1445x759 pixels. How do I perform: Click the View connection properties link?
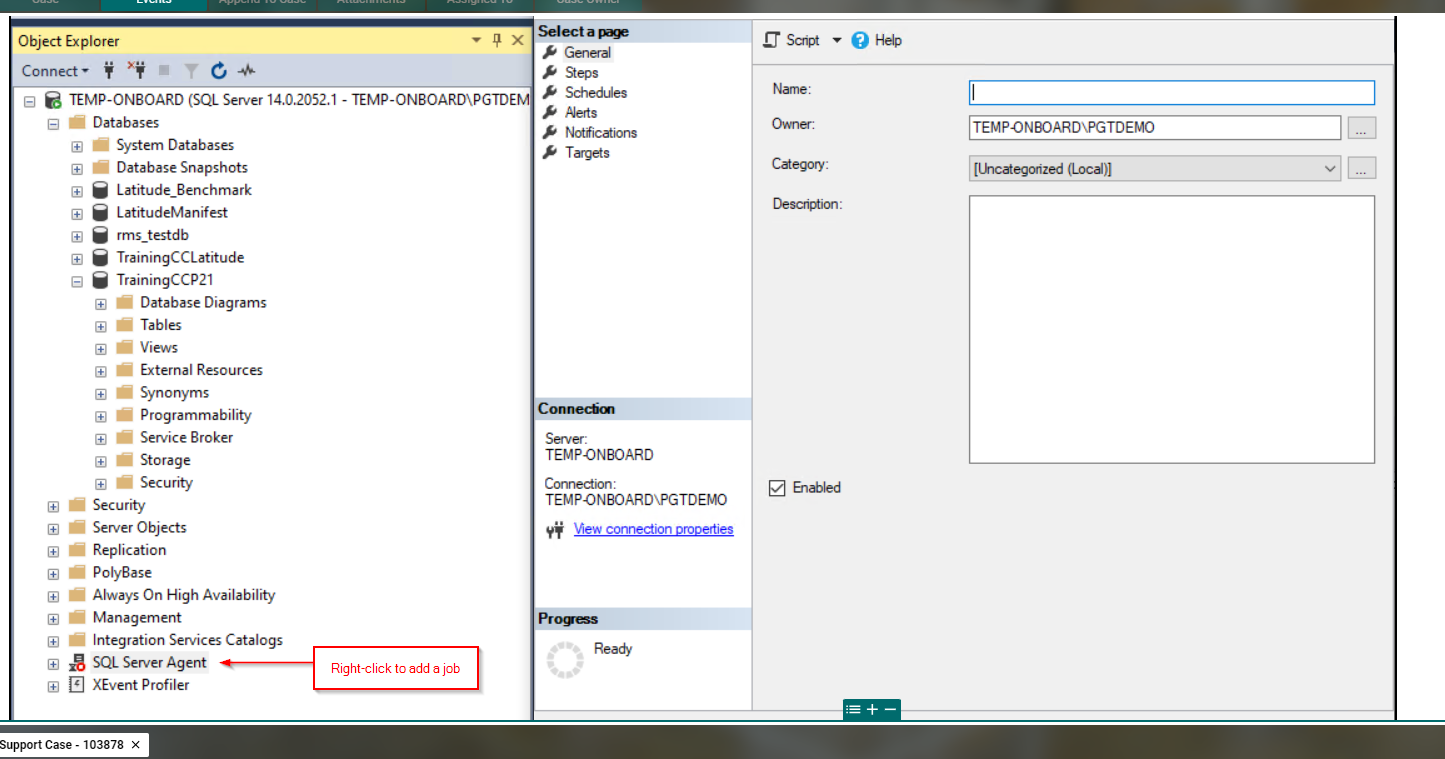tap(653, 529)
